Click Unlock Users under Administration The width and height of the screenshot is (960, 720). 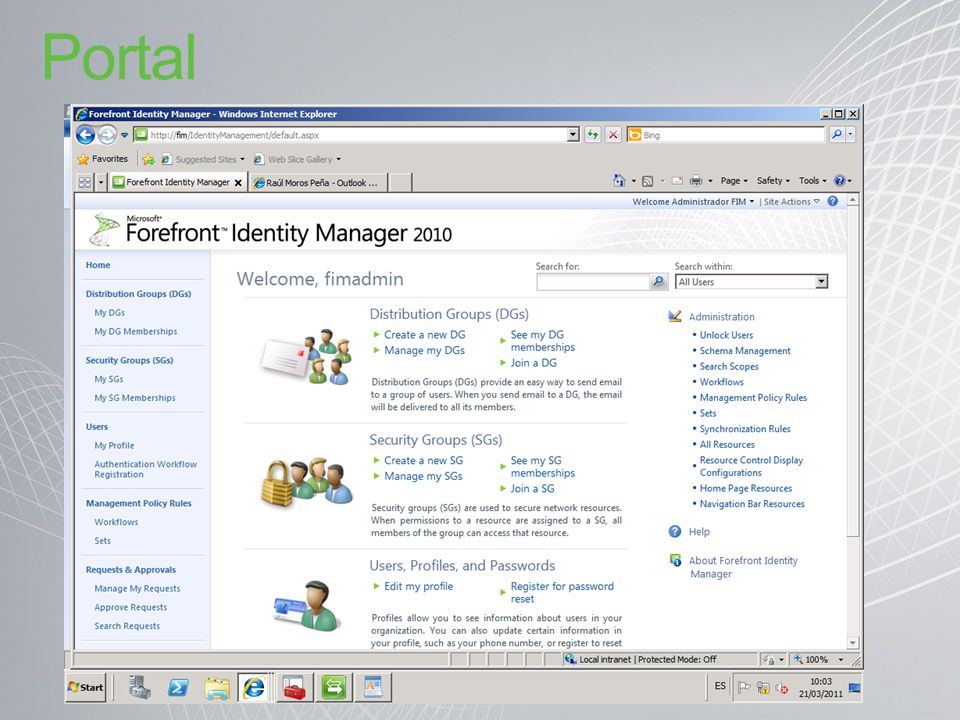point(726,335)
